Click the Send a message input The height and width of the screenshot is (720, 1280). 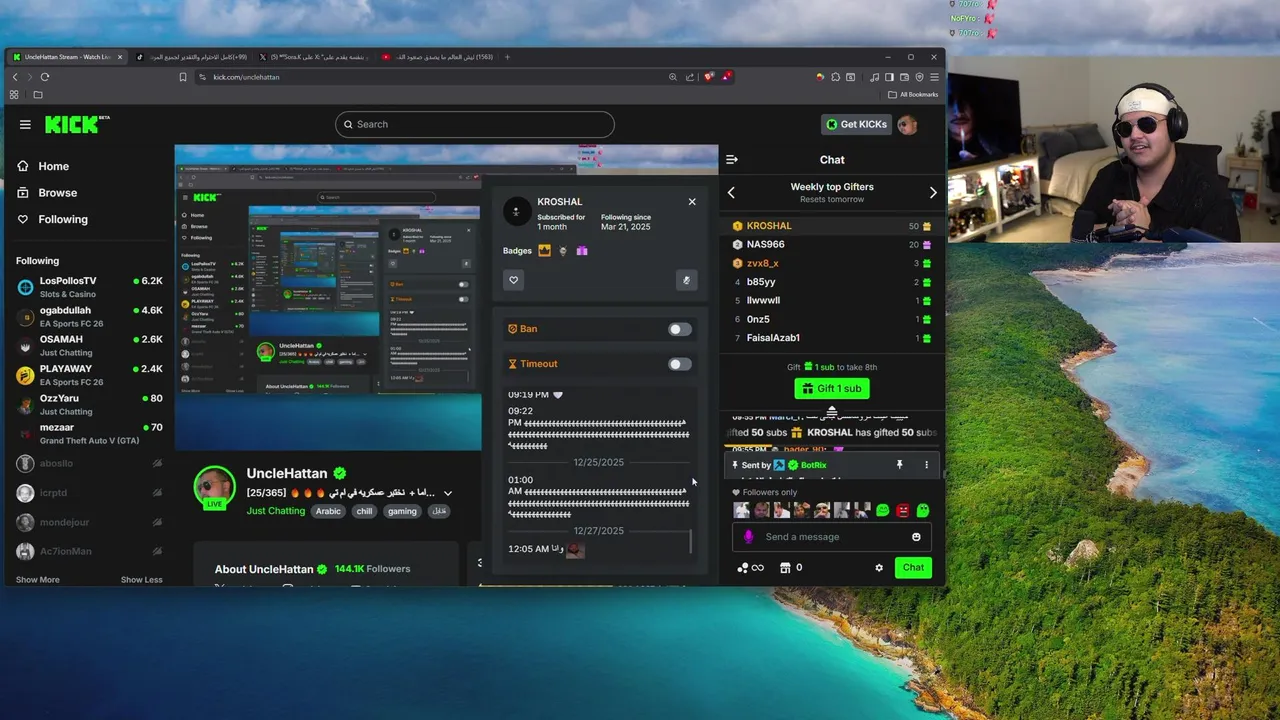830,537
